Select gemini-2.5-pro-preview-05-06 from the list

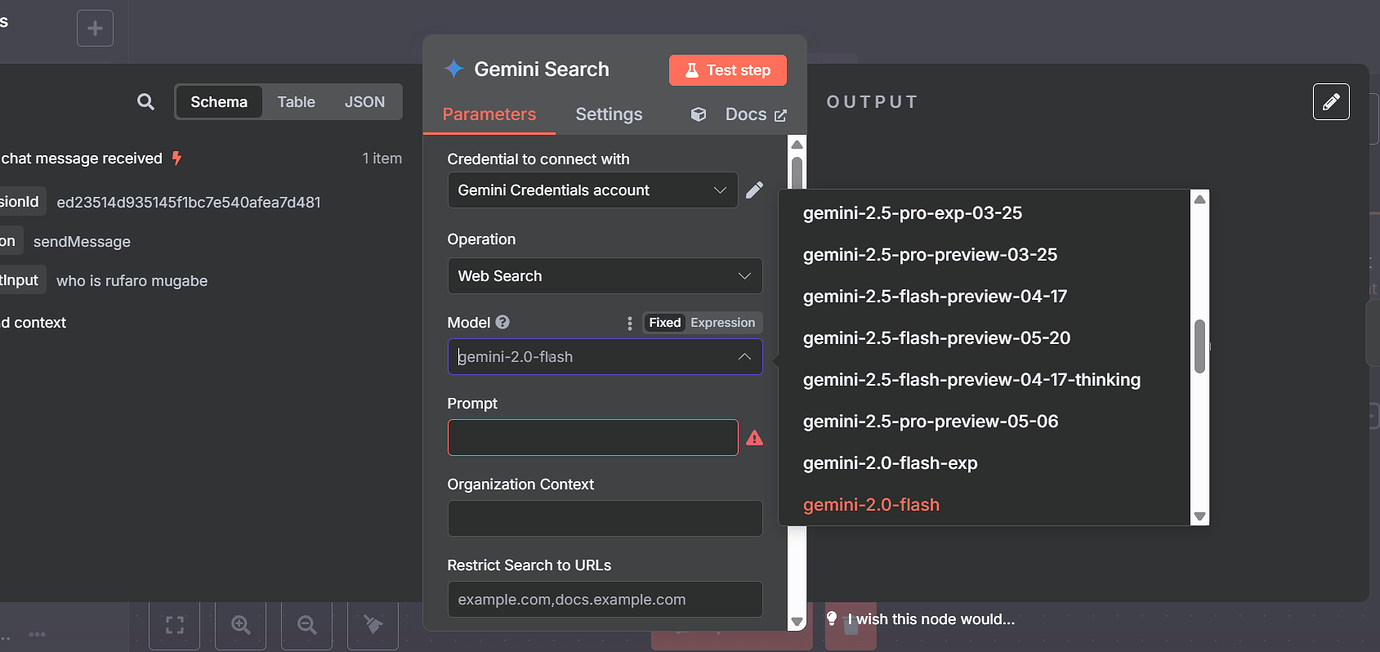pyautogui.click(x=930, y=421)
